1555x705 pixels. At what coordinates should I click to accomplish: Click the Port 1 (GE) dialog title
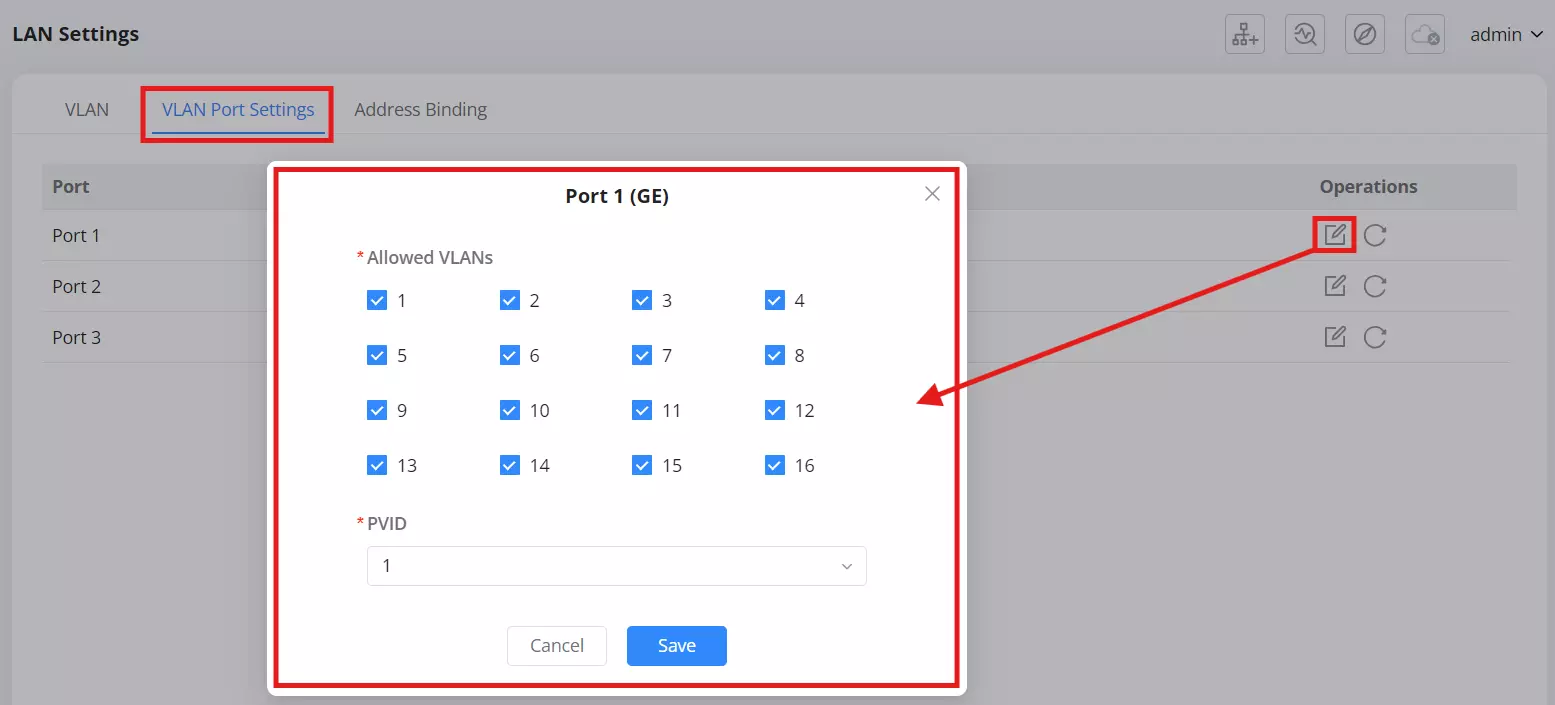point(617,196)
